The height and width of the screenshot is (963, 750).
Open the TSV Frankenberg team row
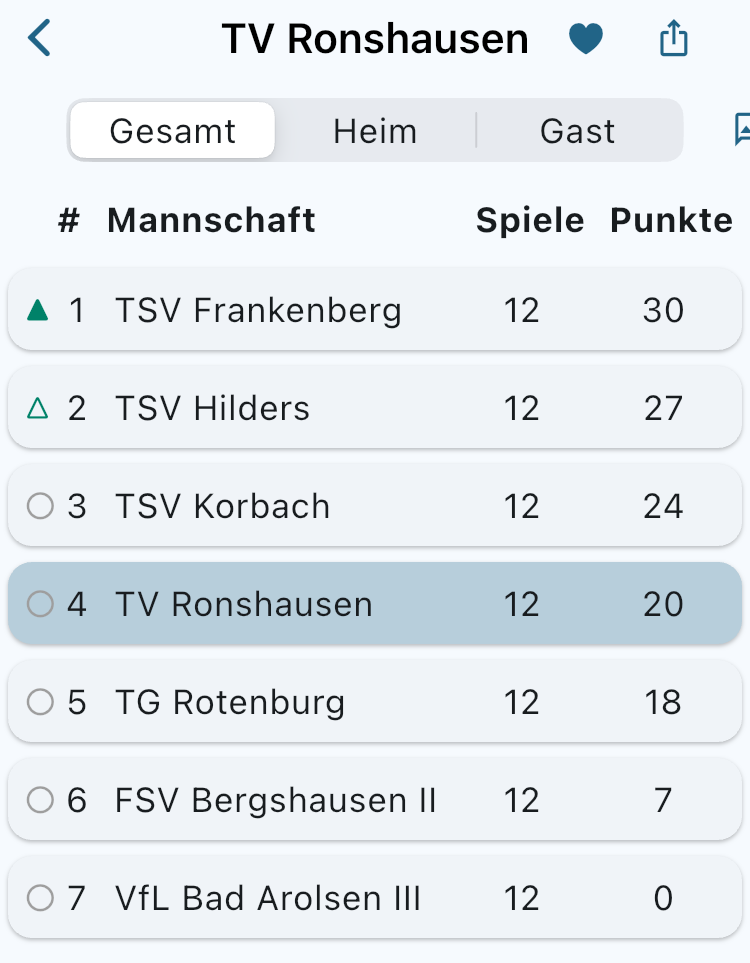tap(258, 310)
